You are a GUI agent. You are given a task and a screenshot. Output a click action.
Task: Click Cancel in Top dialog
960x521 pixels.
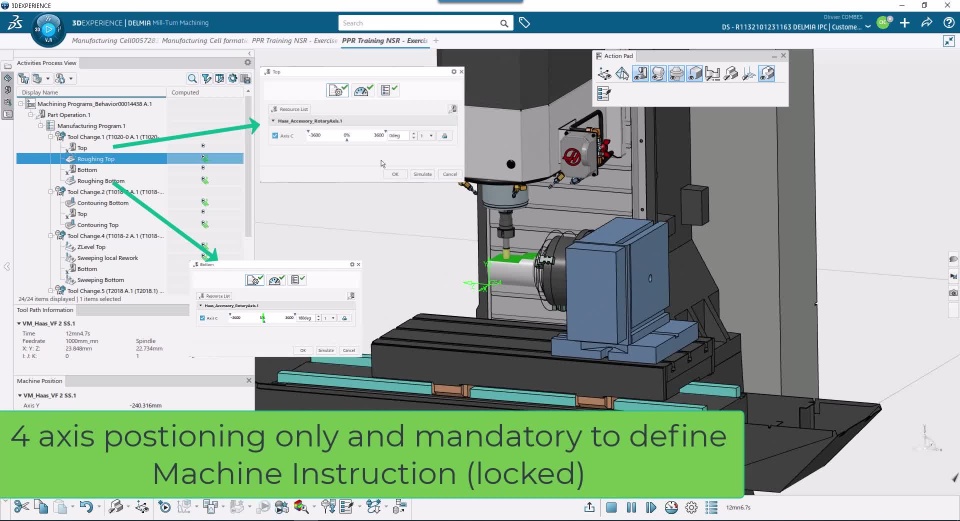click(x=450, y=174)
